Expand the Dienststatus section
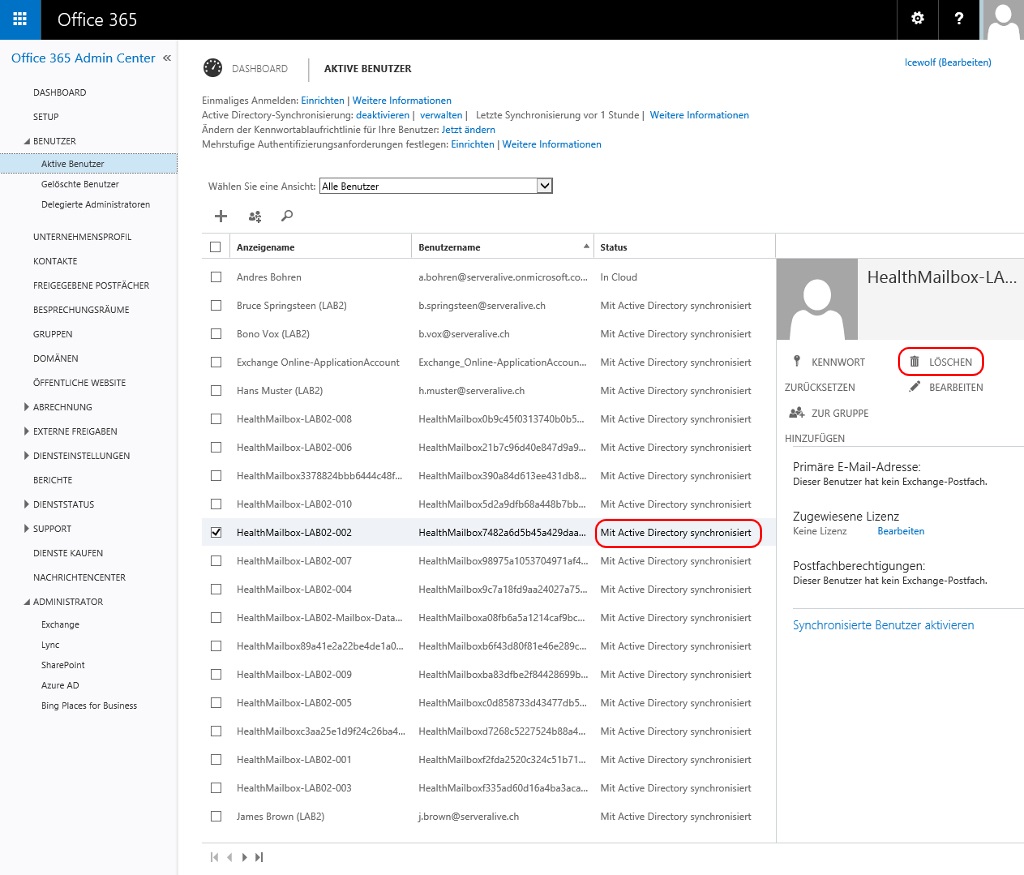This screenshot has width=1024, height=875. [27, 504]
